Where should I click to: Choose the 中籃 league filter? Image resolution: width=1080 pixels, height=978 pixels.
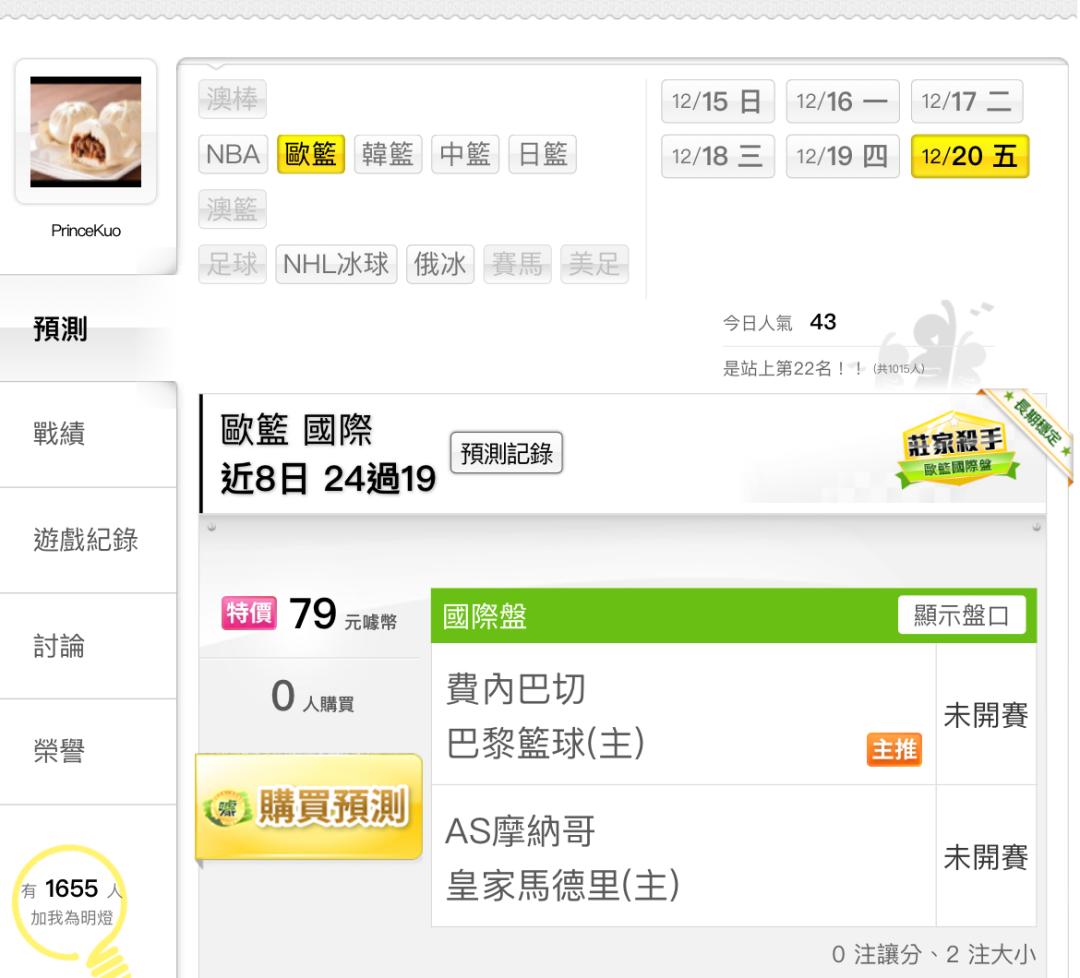[x=465, y=154]
